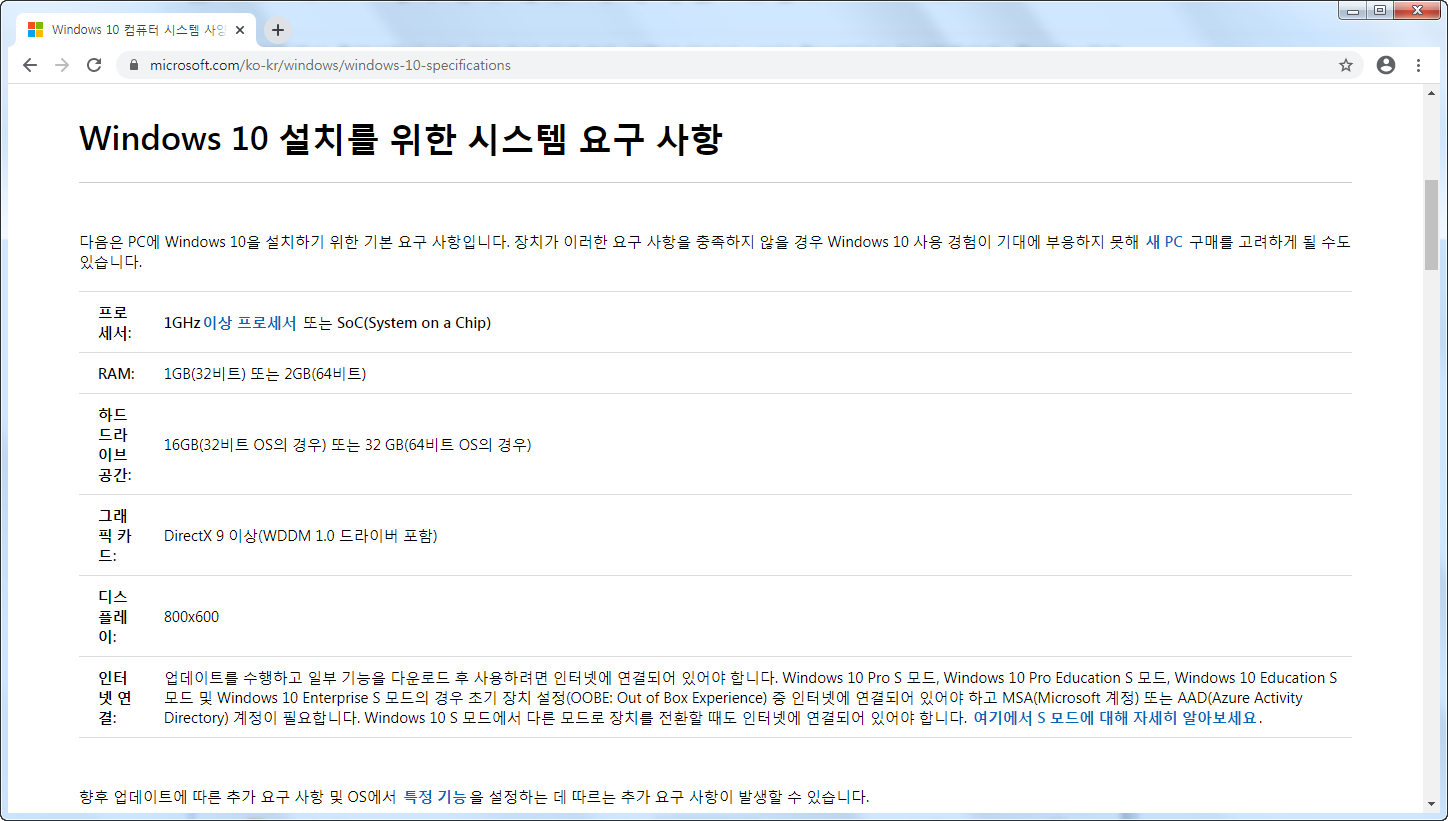Screen dimensions: 1448x821
Task: Click the 프로세서: row label
Action: tap(115, 323)
